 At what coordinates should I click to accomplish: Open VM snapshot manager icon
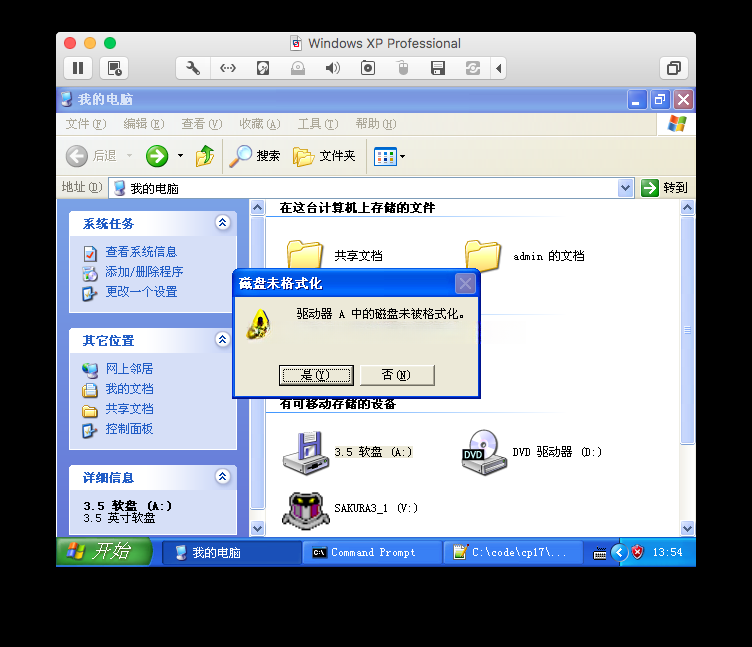pyautogui.click(x=114, y=68)
